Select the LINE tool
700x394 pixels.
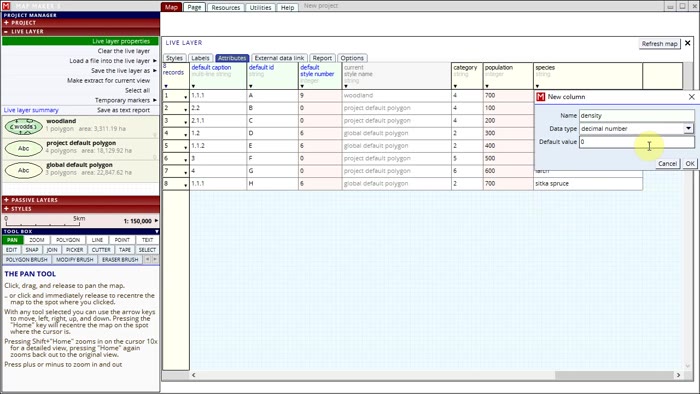(97, 240)
